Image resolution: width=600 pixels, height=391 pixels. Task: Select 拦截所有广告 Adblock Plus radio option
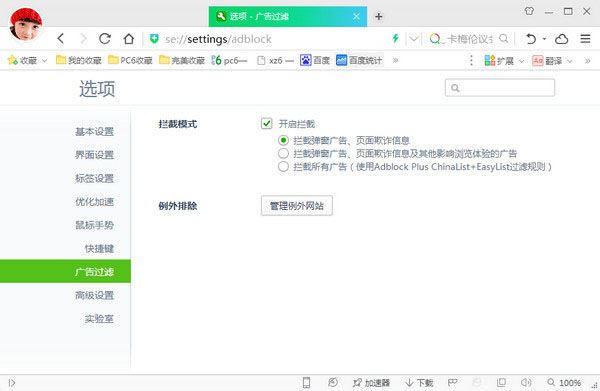(x=283, y=166)
